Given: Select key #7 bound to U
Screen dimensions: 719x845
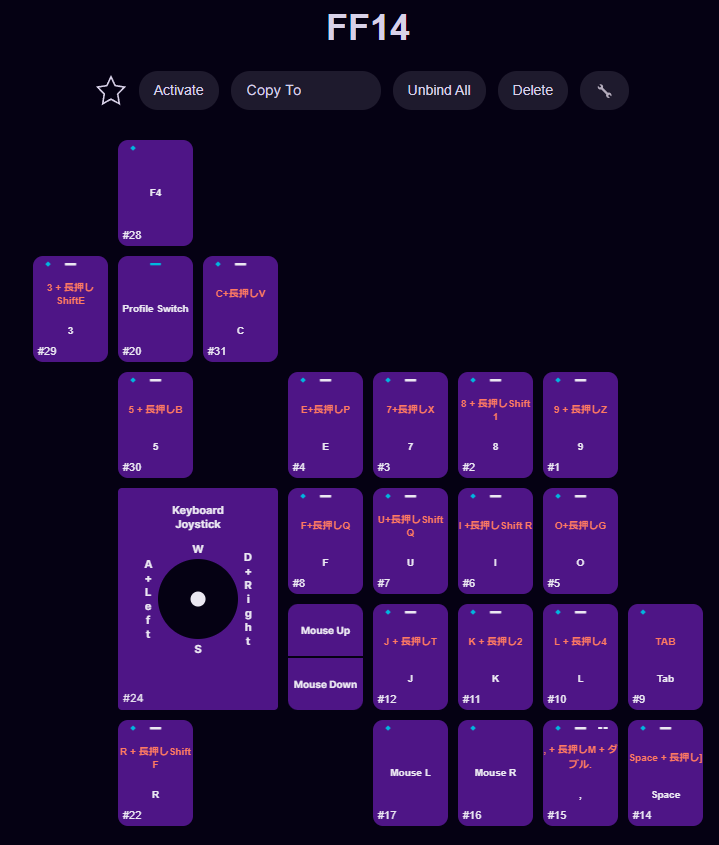Looking at the screenshot, I should point(410,541).
